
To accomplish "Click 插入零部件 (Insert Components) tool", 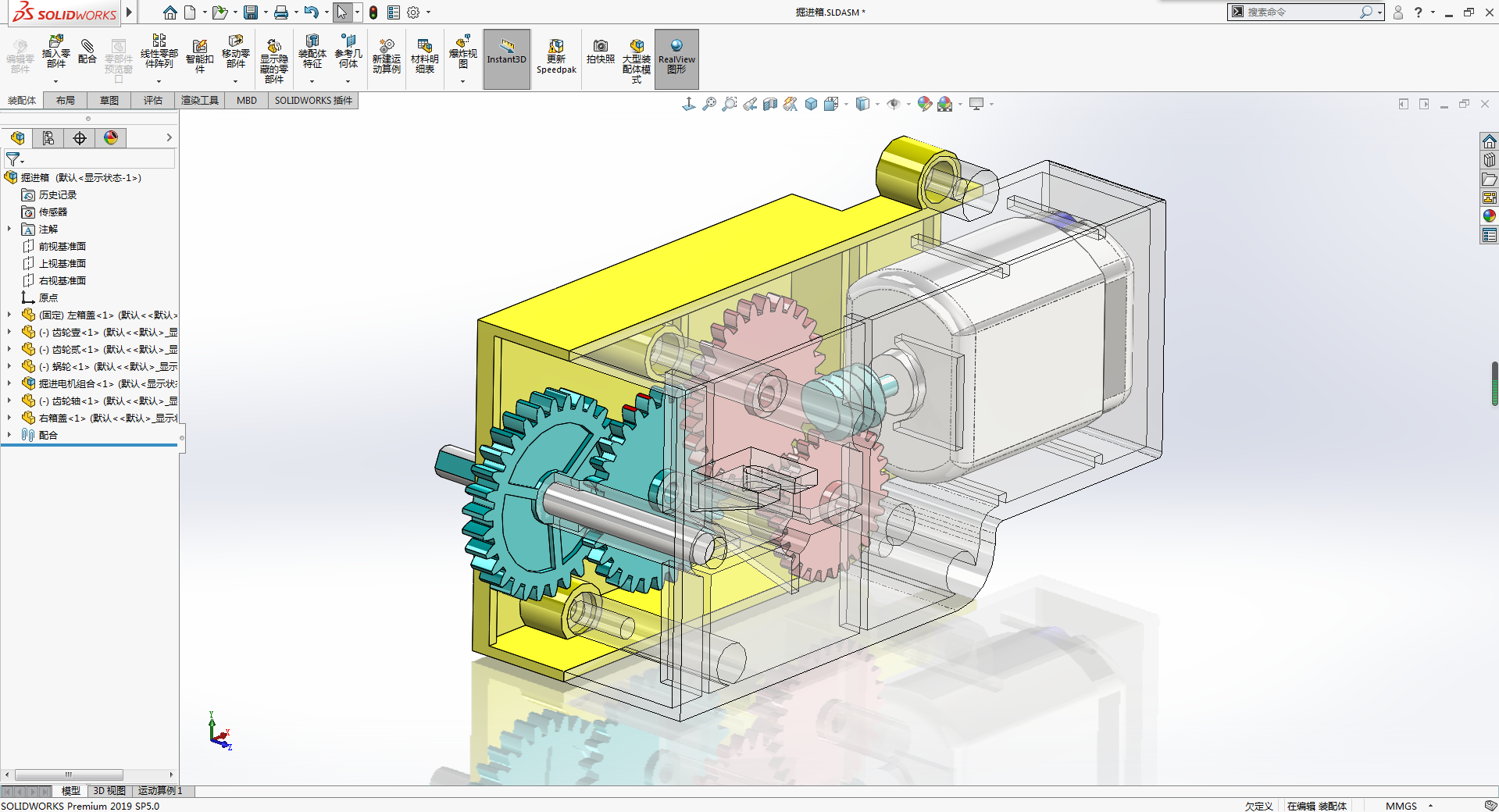I will point(55,52).
